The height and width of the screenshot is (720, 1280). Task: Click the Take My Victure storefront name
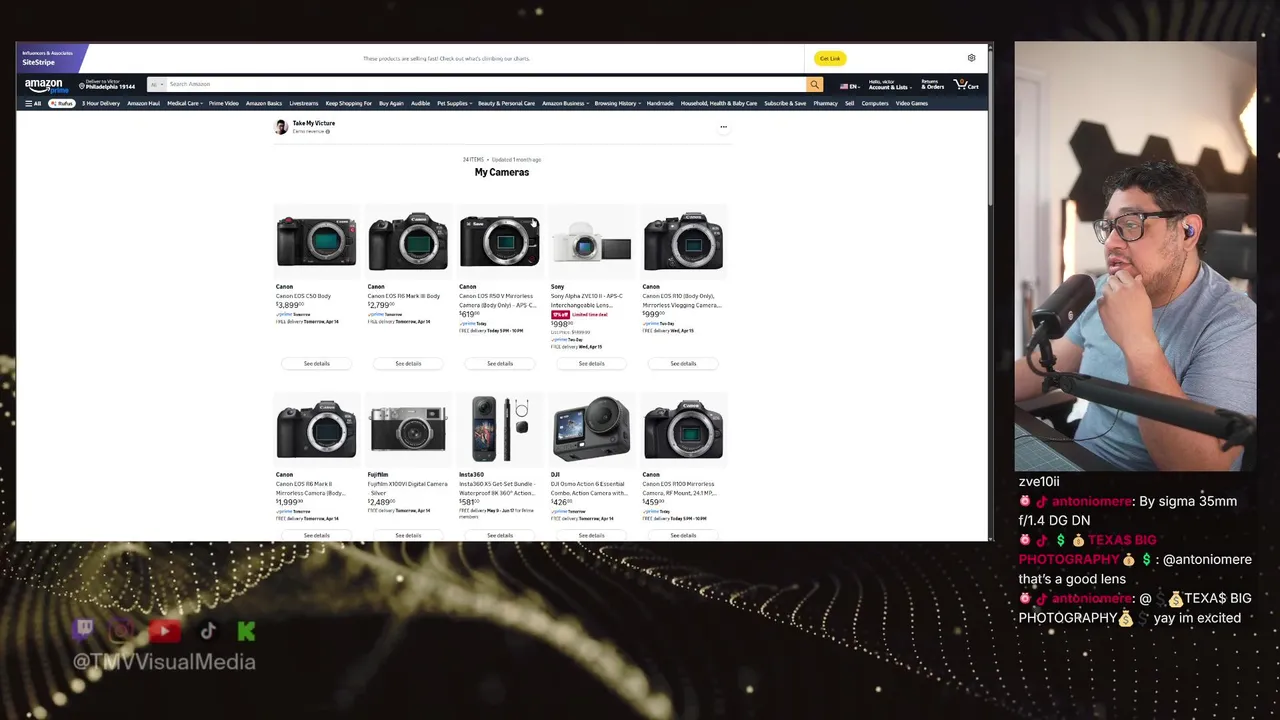point(314,123)
